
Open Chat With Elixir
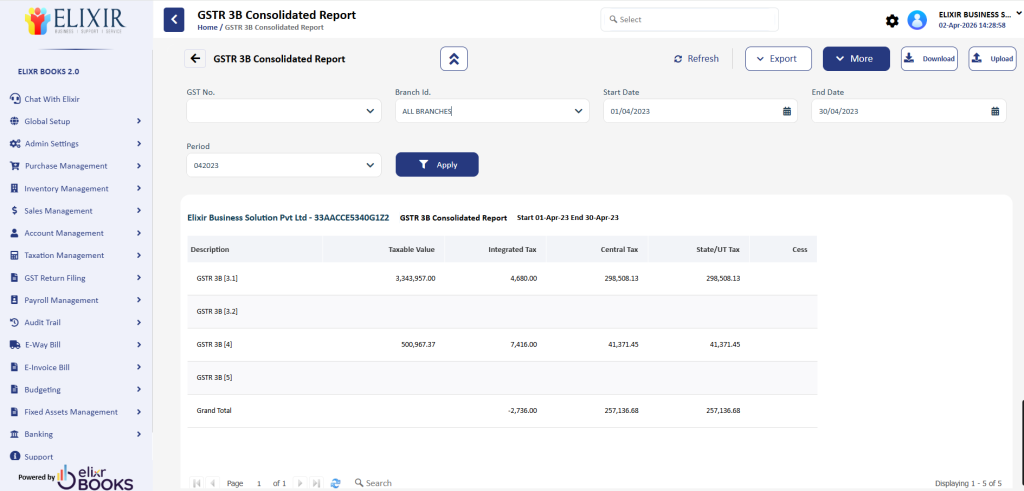(x=52, y=99)
